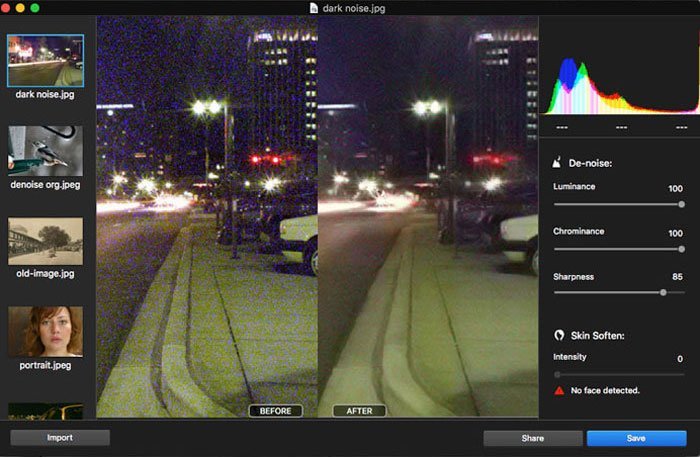Click the 'old-image.jpg' file name label

pos(46,273)
